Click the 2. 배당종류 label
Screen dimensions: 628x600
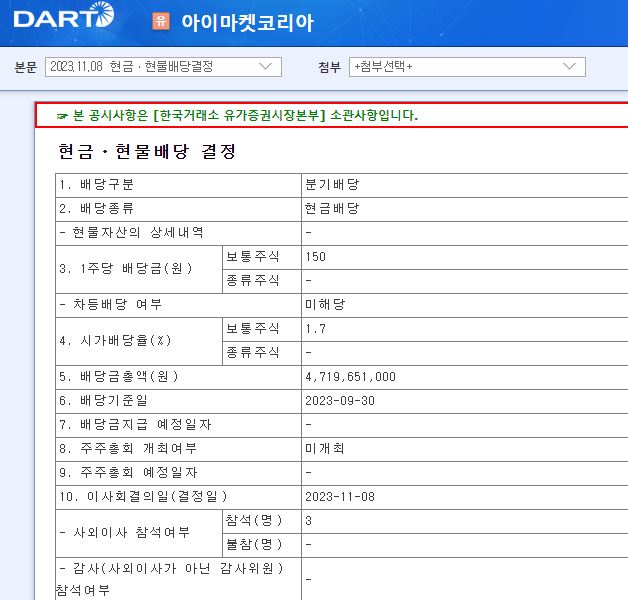pyautogui.click(x=97, y=209)
